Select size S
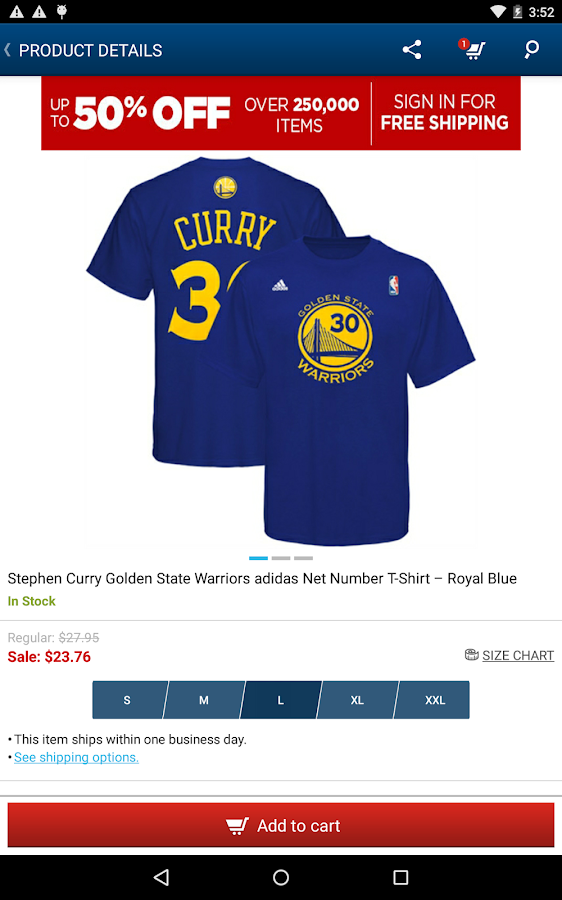The width and height of the screenshot is (562, 900). tap(129, 700)
